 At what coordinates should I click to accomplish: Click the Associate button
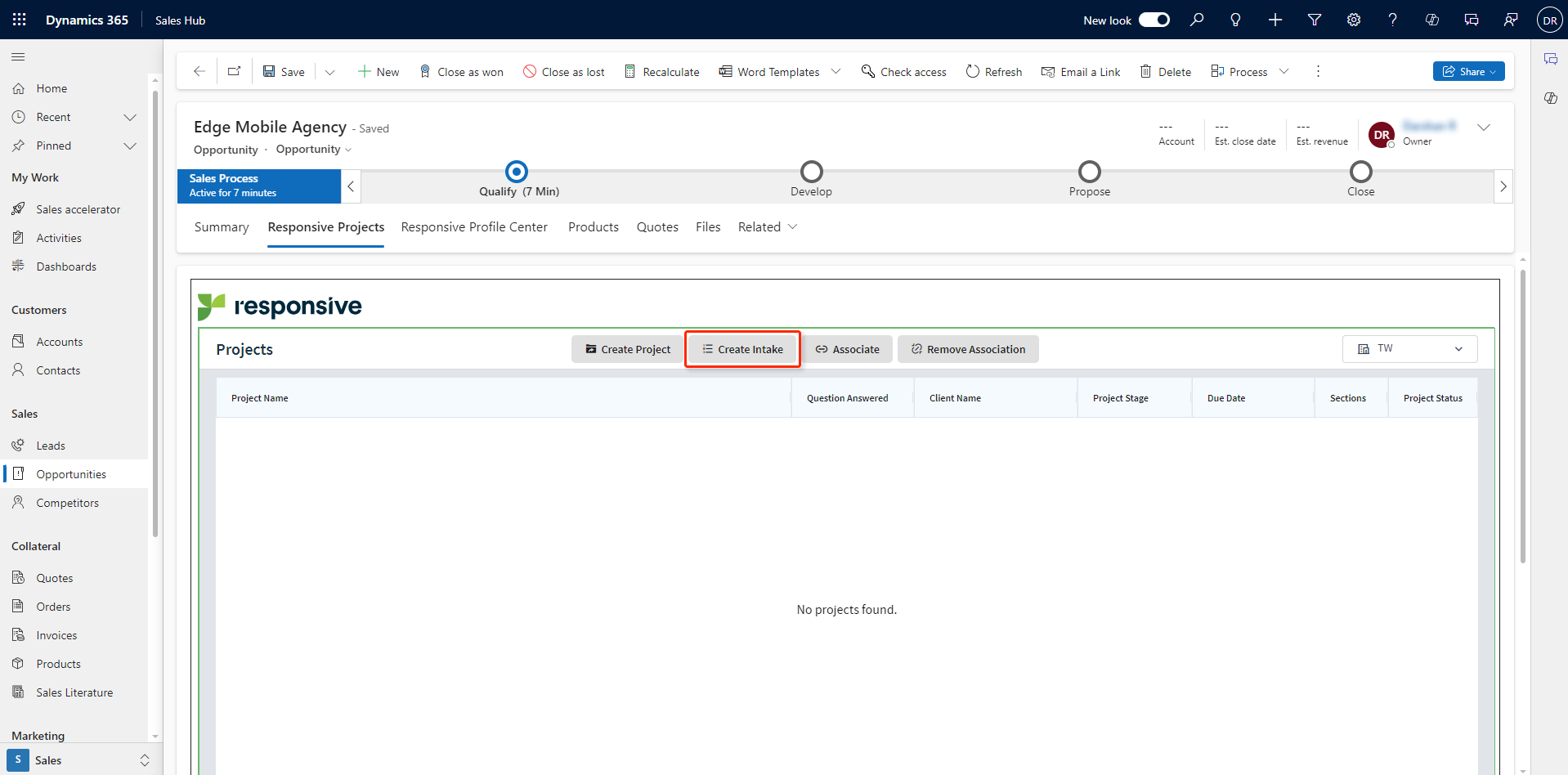[x=848, y=349]
